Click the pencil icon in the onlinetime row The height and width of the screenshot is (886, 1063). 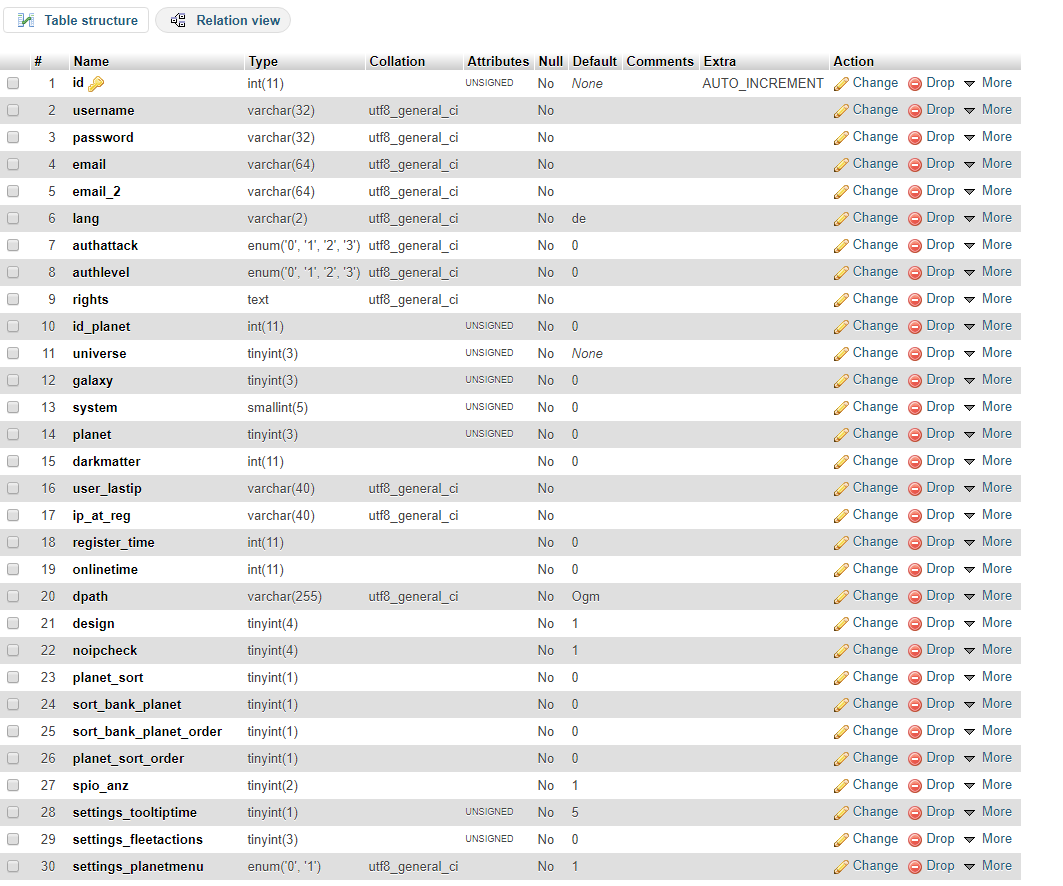point(841,569)
